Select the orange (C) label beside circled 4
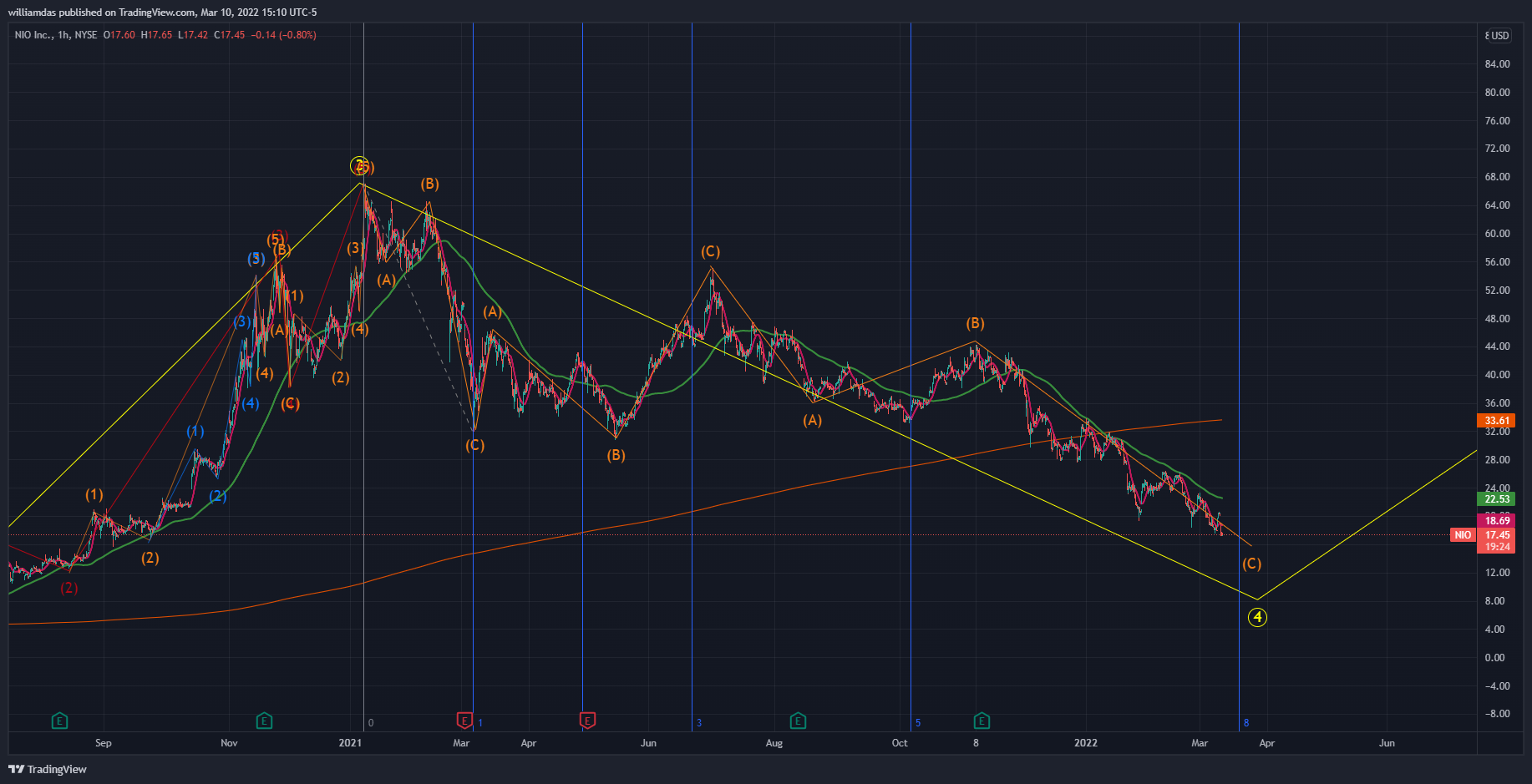The image size is (1532, 784). 1251,564
